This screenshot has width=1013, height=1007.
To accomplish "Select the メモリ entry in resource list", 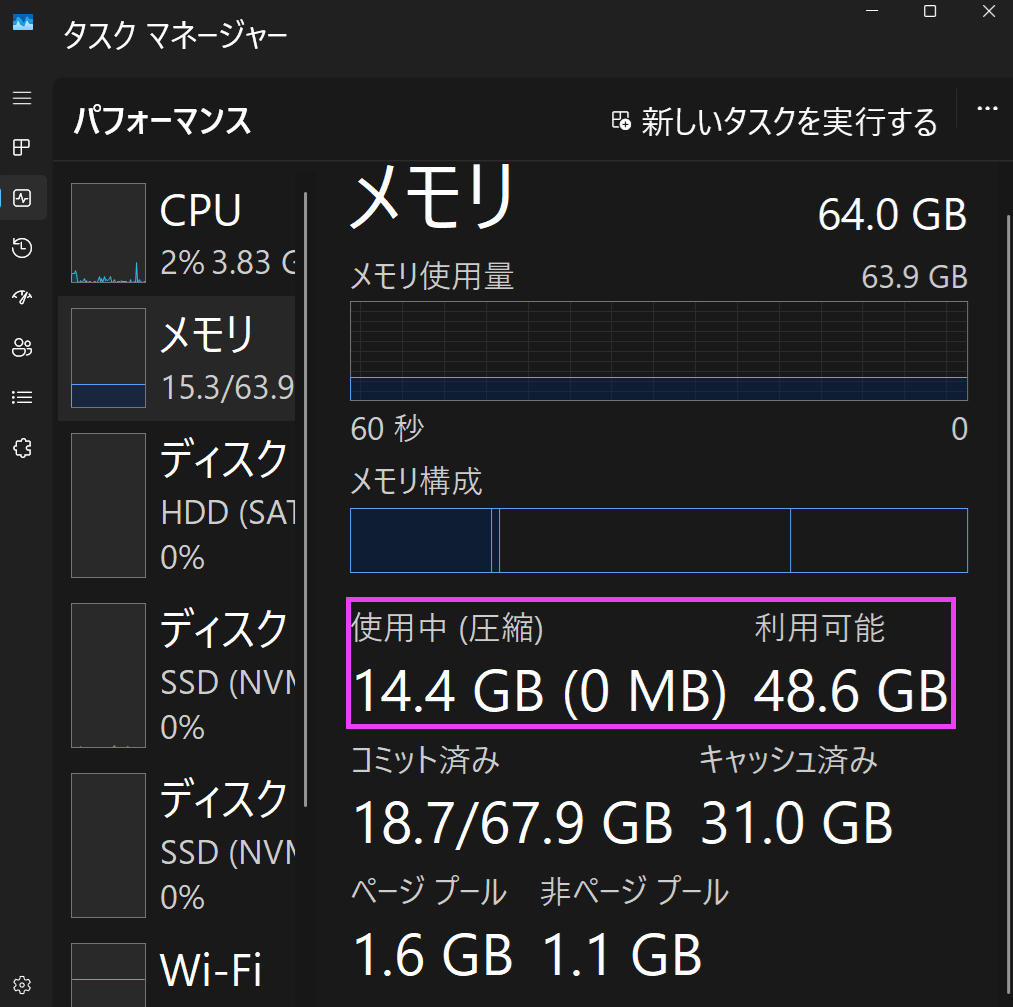I will pyautogui.click(x=180, y=358).
